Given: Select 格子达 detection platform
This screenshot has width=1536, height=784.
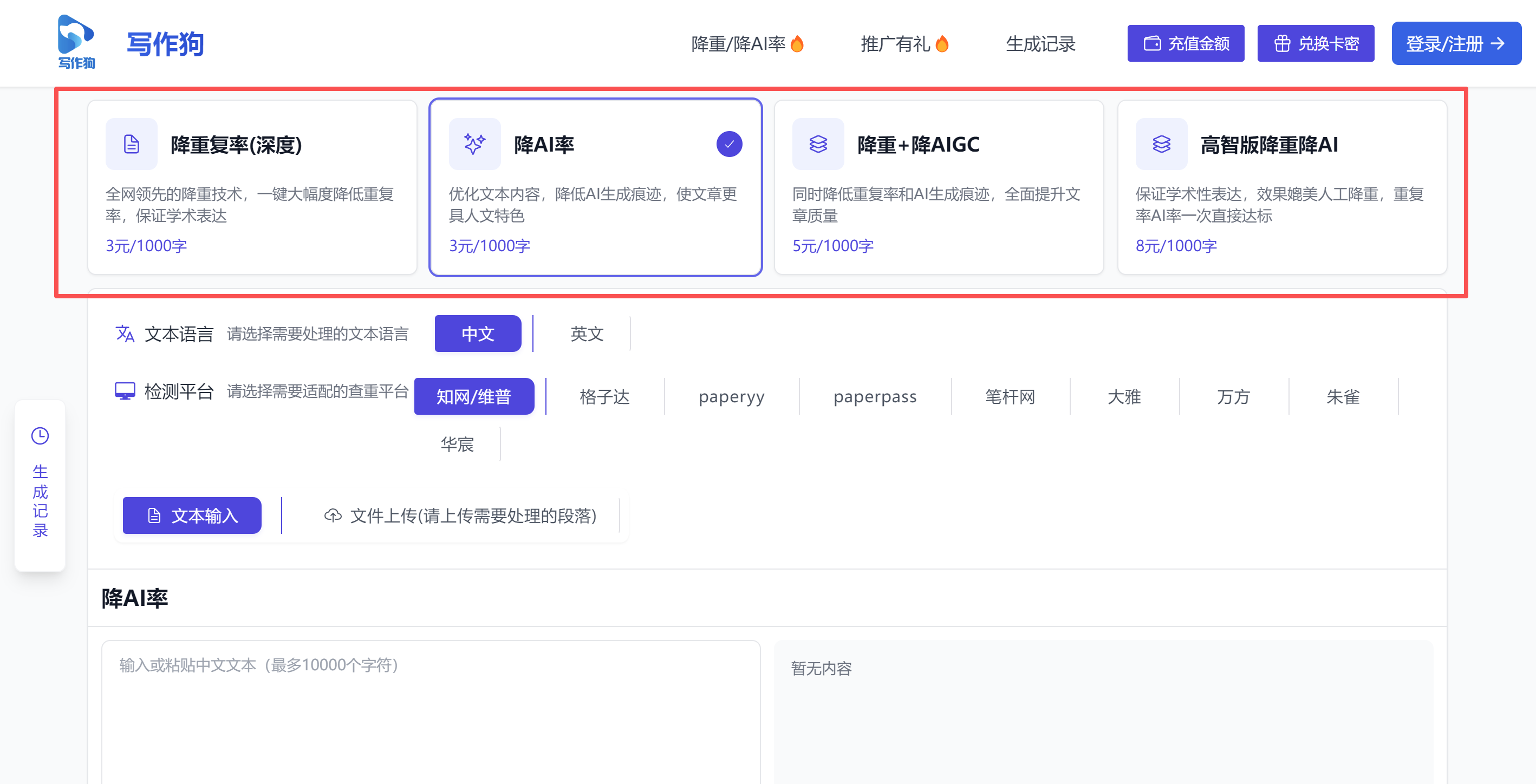Looking at the screenshot, I should click(x=604, y=396).
